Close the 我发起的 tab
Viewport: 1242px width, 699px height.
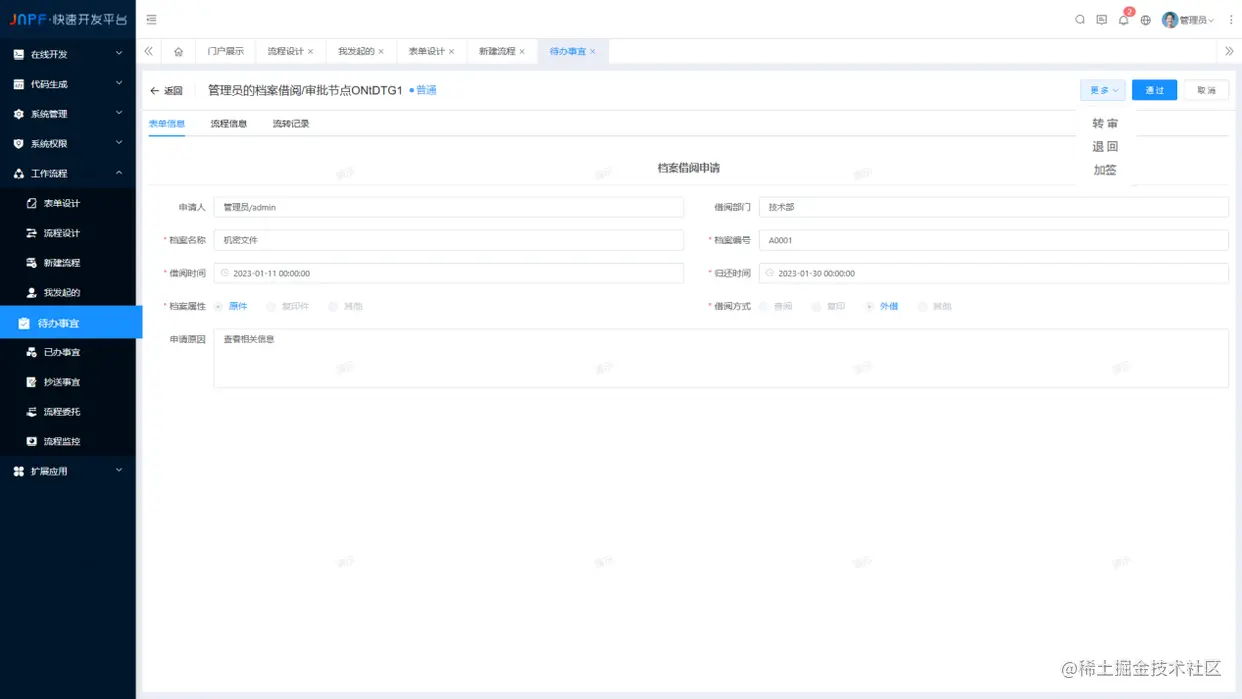[381, 52]
